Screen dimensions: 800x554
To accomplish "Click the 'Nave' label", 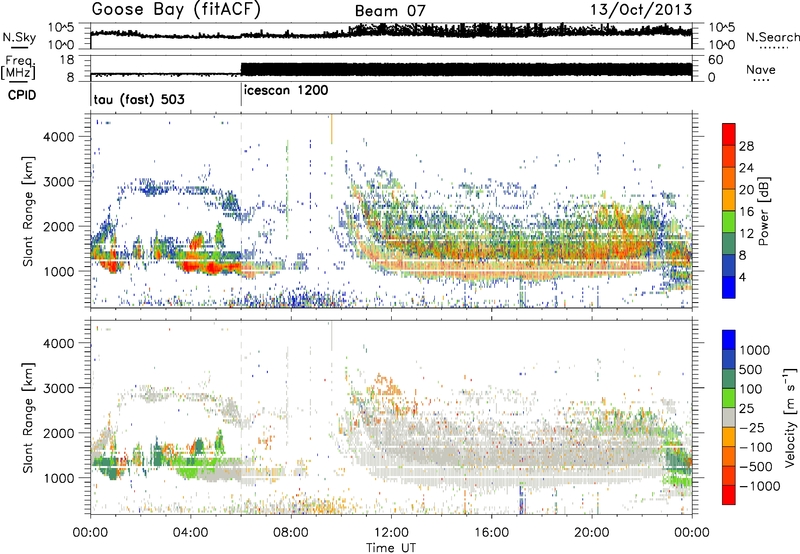I will pyautogui.click(x=761, y=70).
